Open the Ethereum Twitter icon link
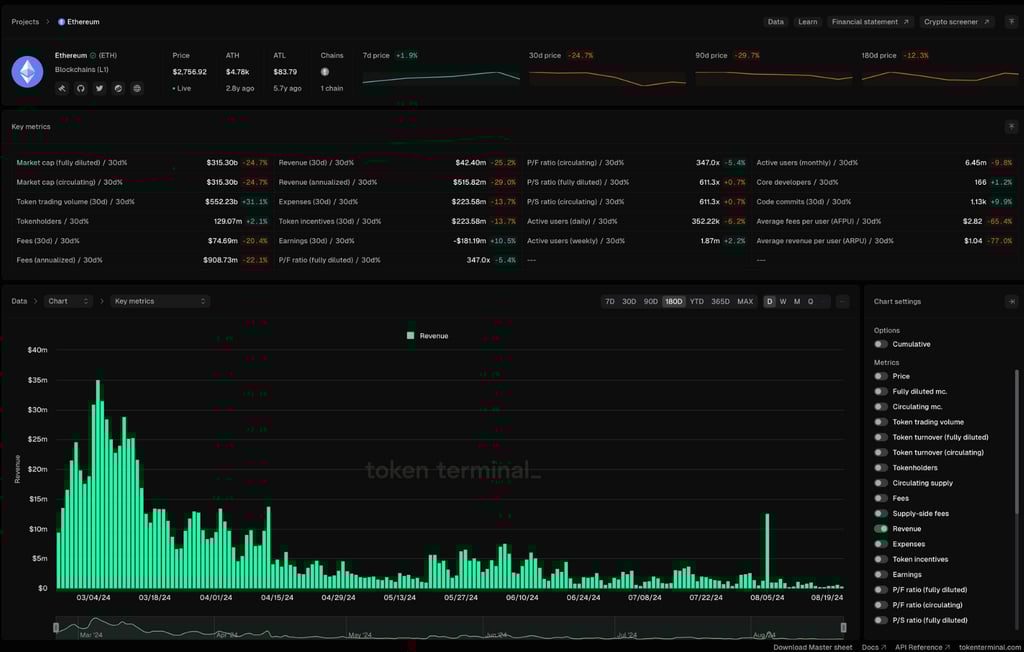This screenshot has width=1024, height=652. tap(99, 88)
